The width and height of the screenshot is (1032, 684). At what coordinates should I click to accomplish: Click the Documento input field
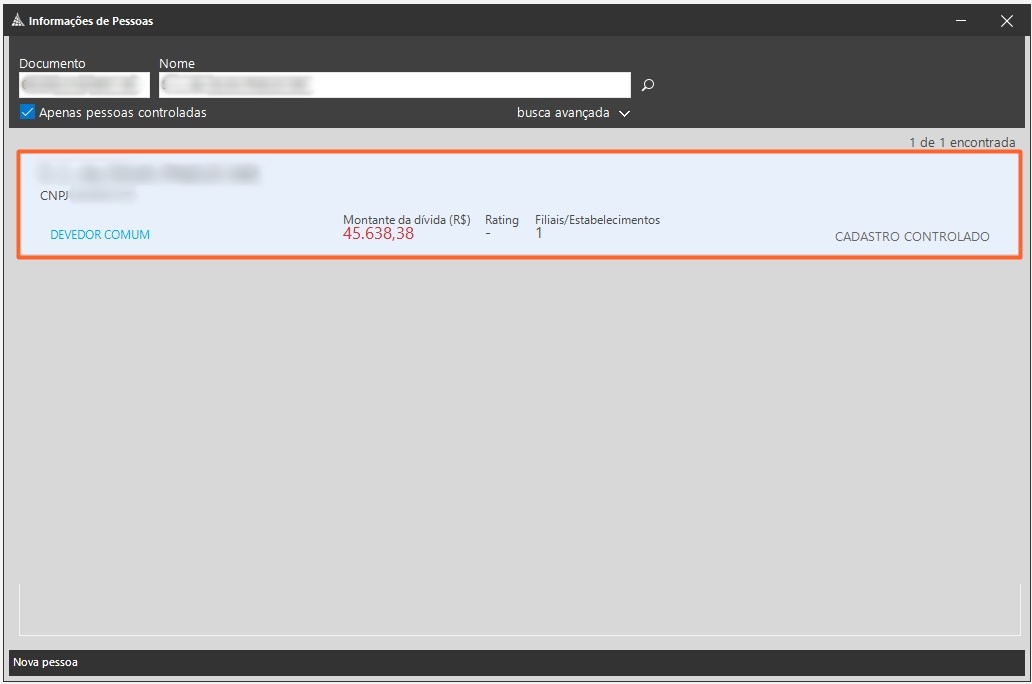pos(84,85)
